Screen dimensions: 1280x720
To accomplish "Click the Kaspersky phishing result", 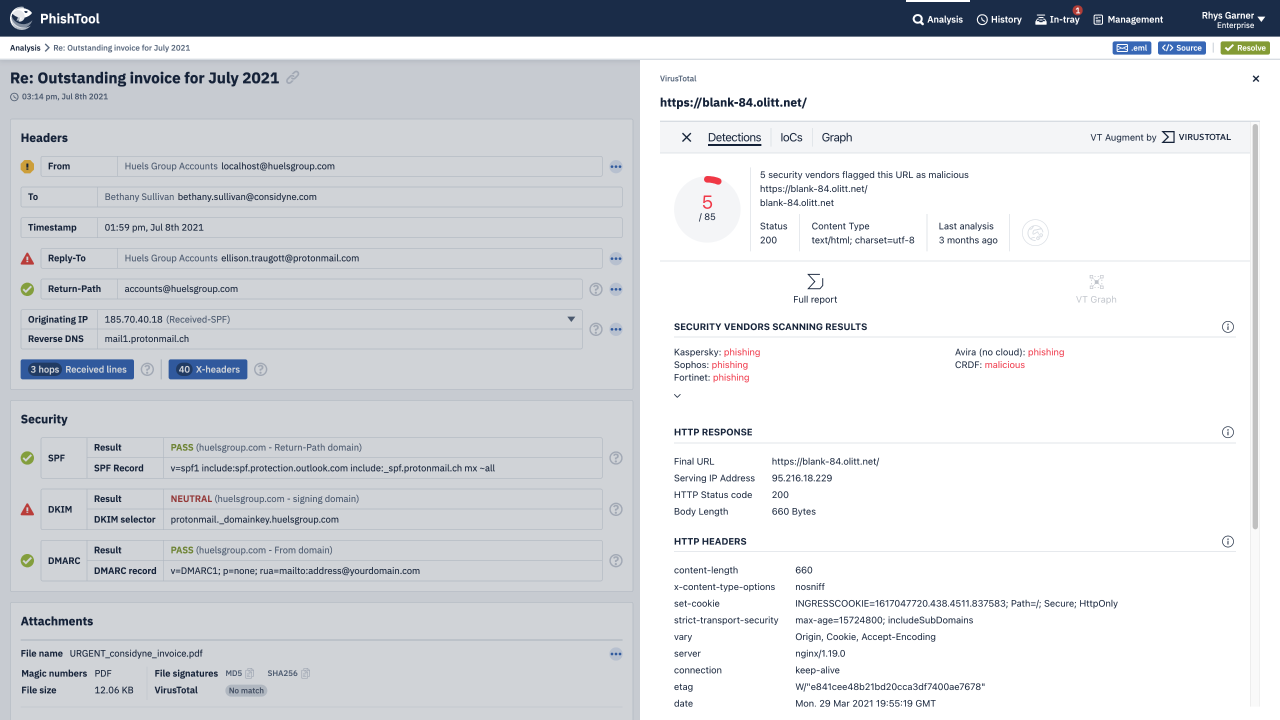I will (742, 352).
